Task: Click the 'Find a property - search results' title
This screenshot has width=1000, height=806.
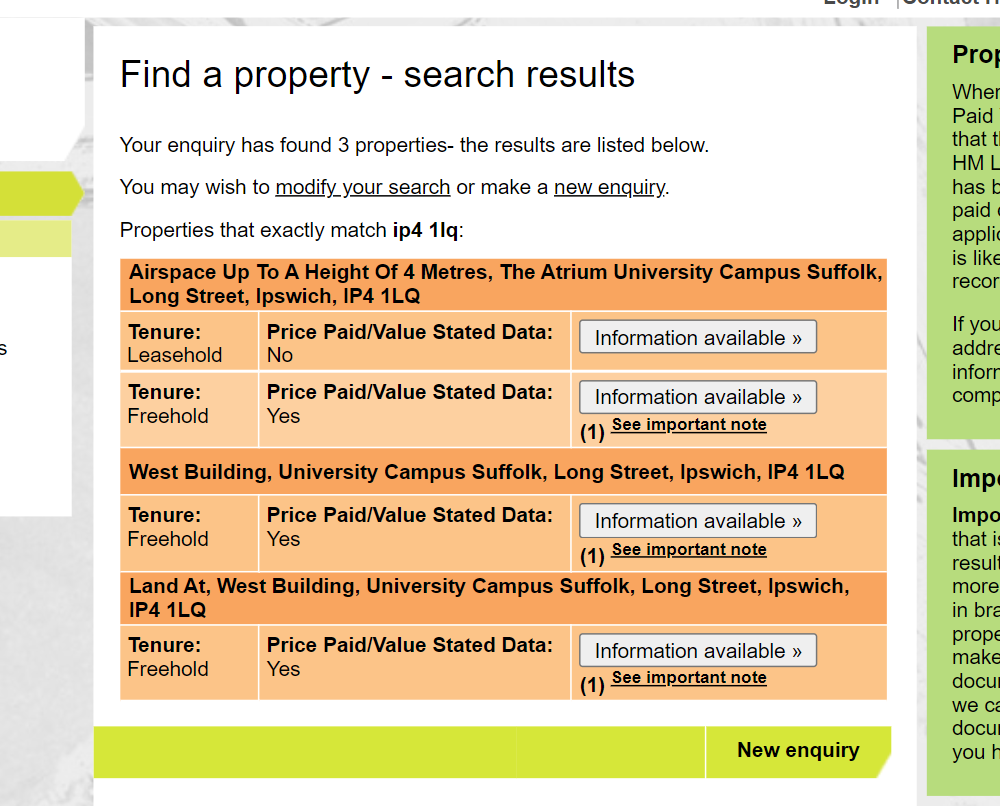Action: pos(378,75)
